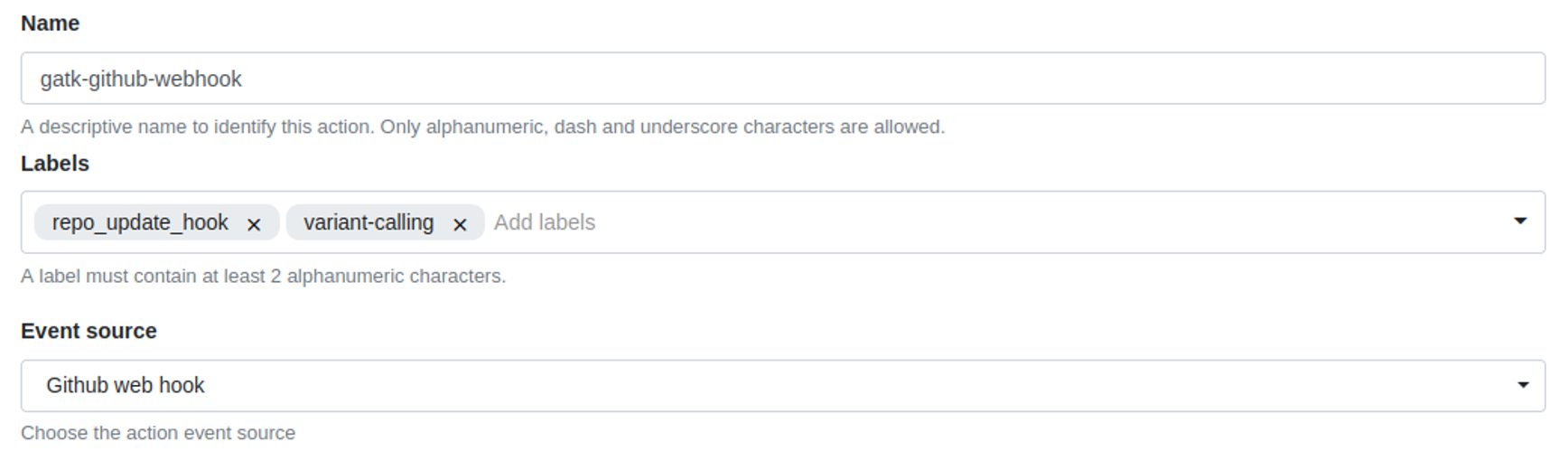Click the Add labels placeholder input
The height and width of the screenshot is (451, 1568).
click(x=545, y=222)
